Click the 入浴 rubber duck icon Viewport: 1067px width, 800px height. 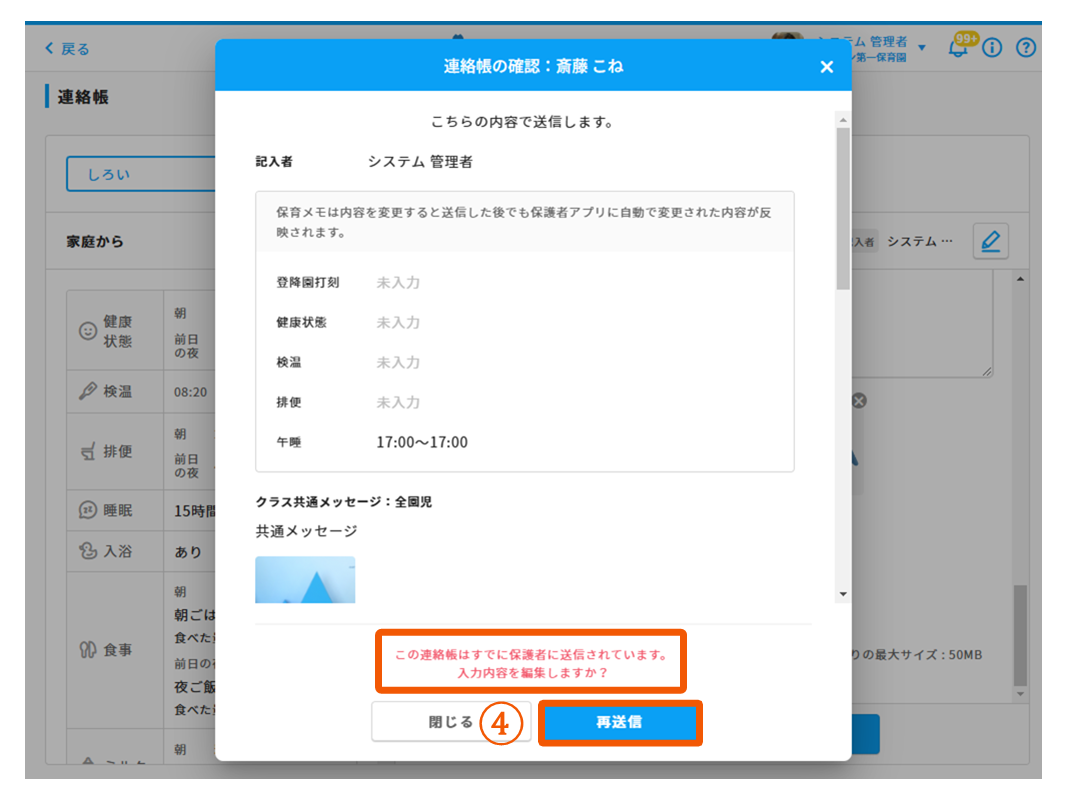(88, 551)
